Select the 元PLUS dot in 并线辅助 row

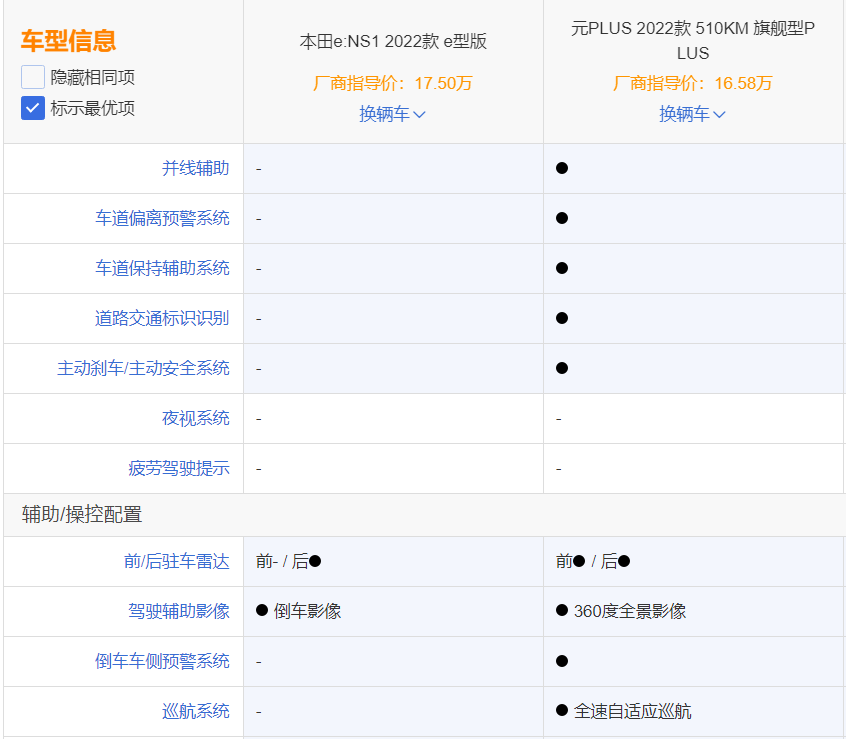pos(562,168)
